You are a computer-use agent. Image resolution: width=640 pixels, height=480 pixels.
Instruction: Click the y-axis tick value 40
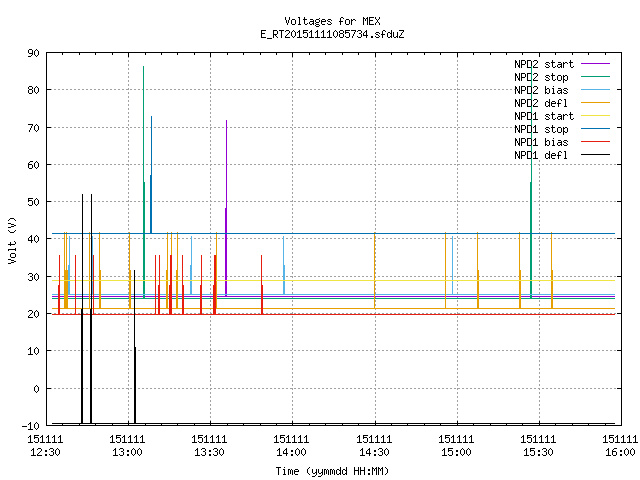point(33,239)
